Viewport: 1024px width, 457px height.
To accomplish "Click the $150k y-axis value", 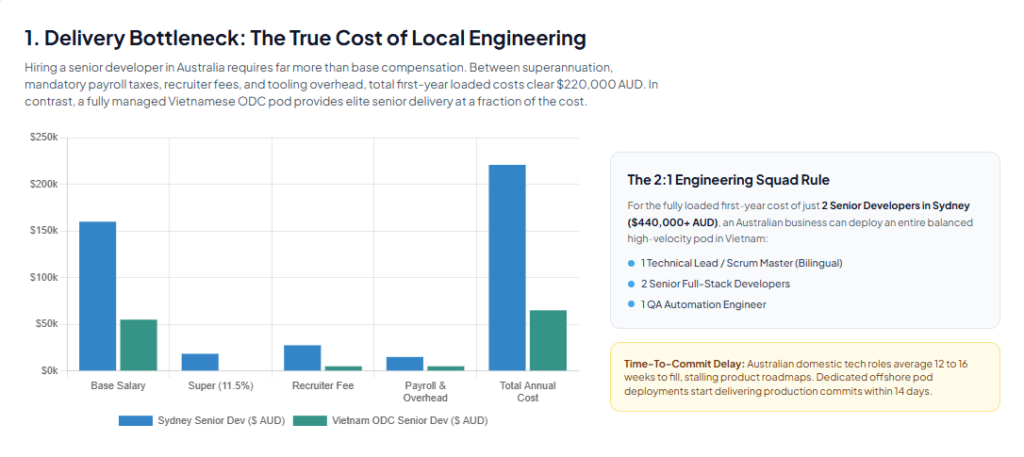I will pos(44,231).
